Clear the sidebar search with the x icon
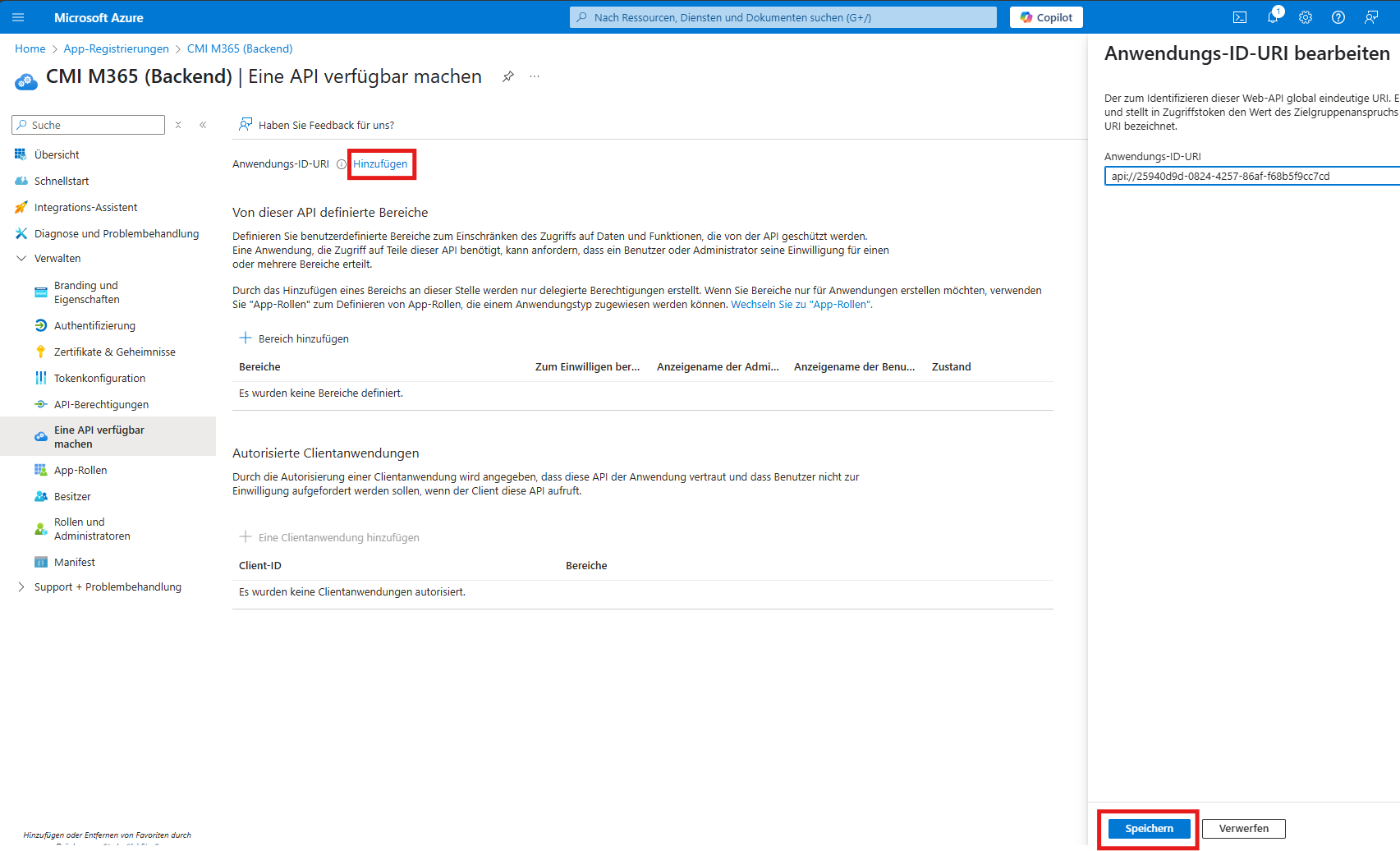Viewport: 1400px width, 851px height. click(178, 125)
